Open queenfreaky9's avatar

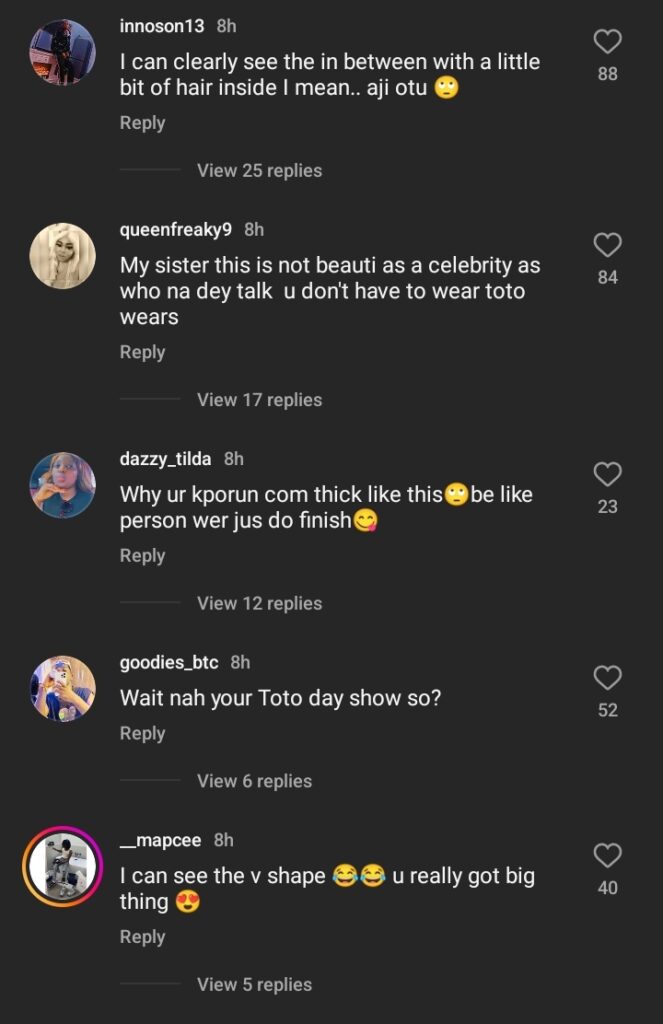pos(62,256)
